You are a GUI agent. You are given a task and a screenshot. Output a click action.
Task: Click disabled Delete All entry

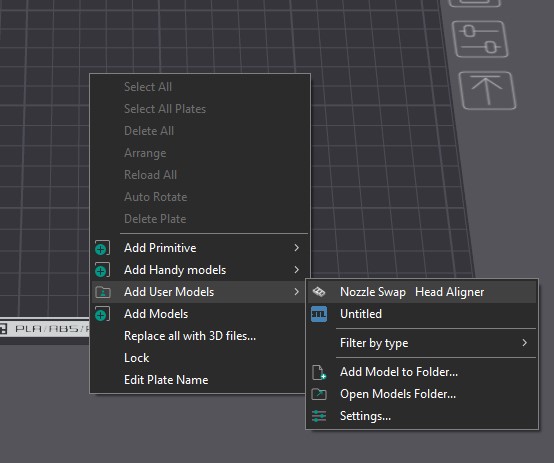149,131
